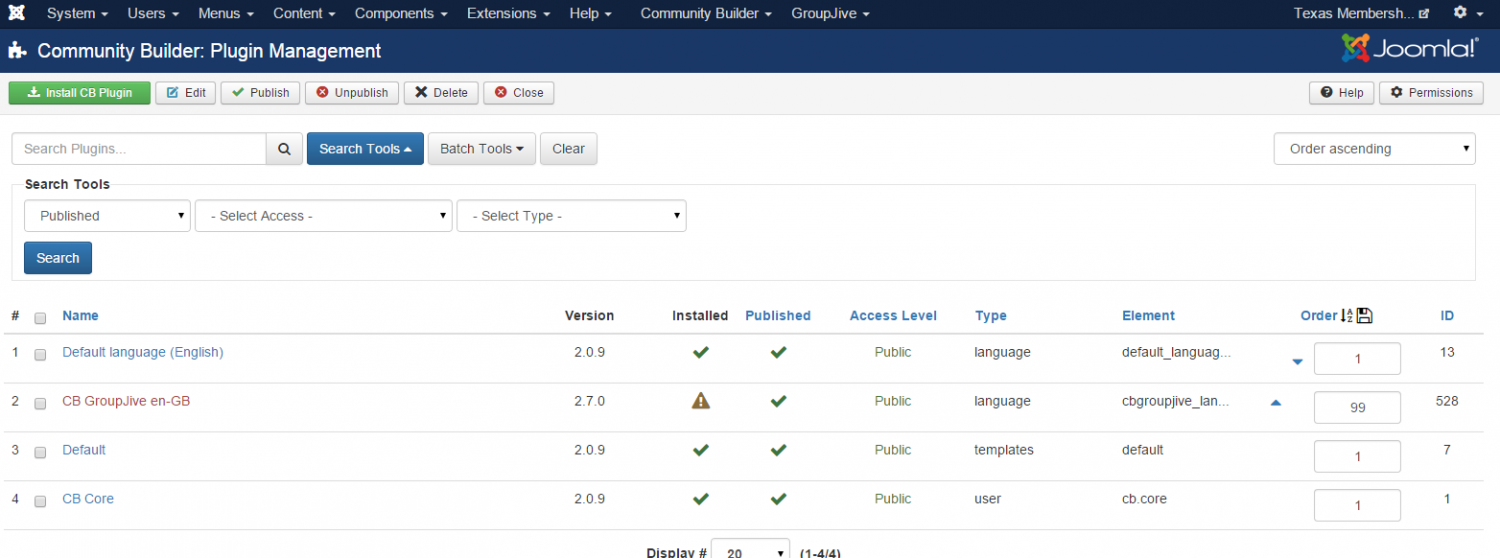
Task: Open the System menu
Action: coord(78,13)
